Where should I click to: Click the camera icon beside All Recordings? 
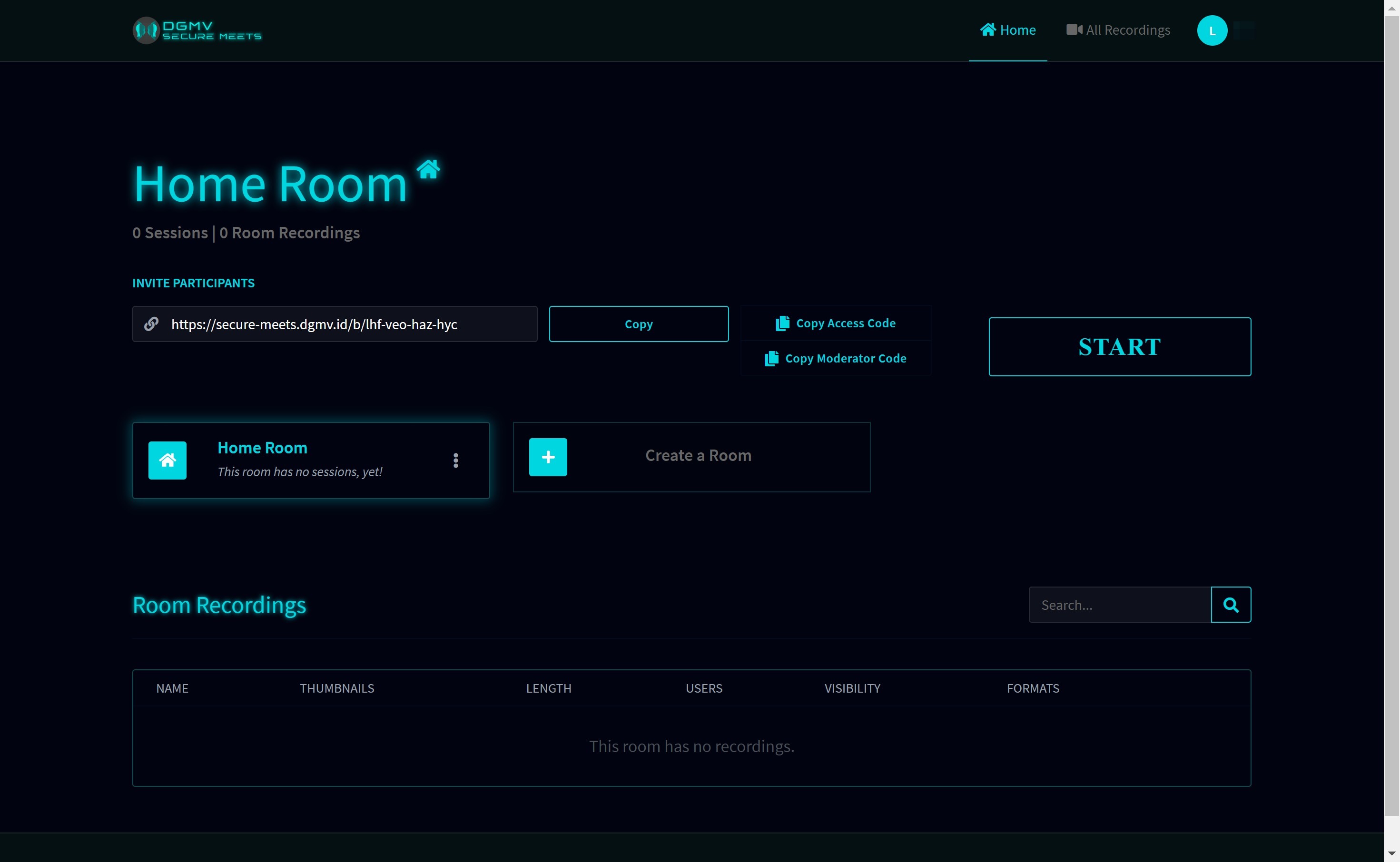1075,29
